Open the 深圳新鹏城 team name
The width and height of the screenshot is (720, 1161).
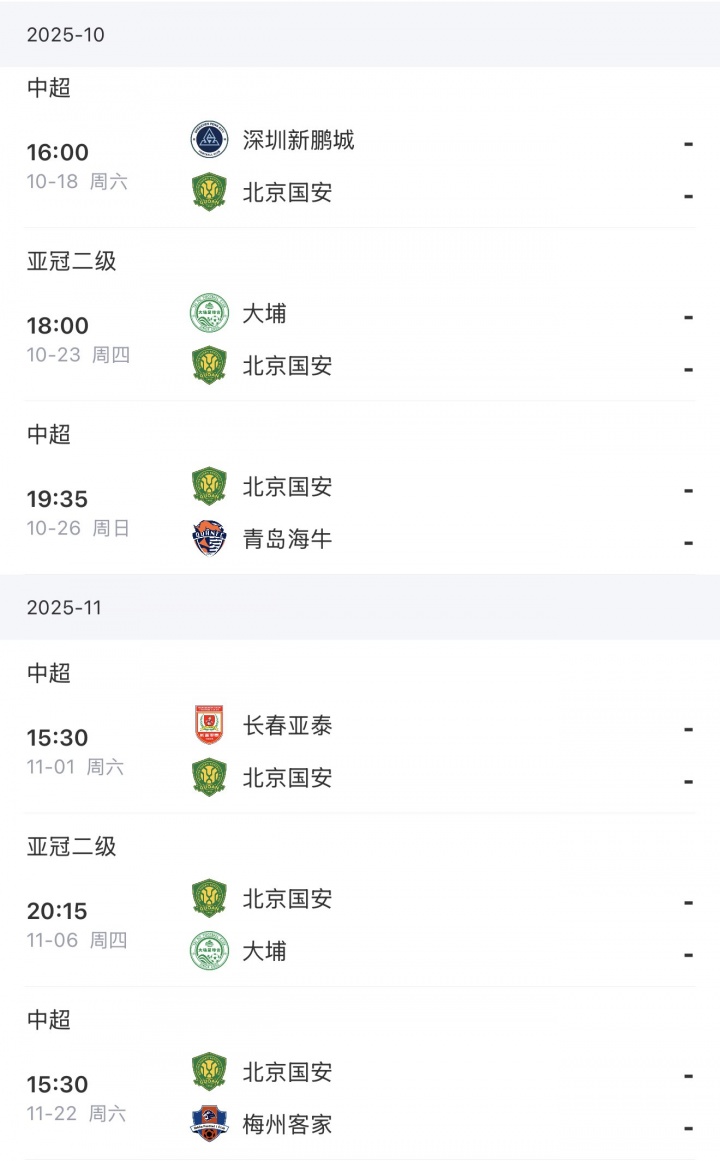298,139
